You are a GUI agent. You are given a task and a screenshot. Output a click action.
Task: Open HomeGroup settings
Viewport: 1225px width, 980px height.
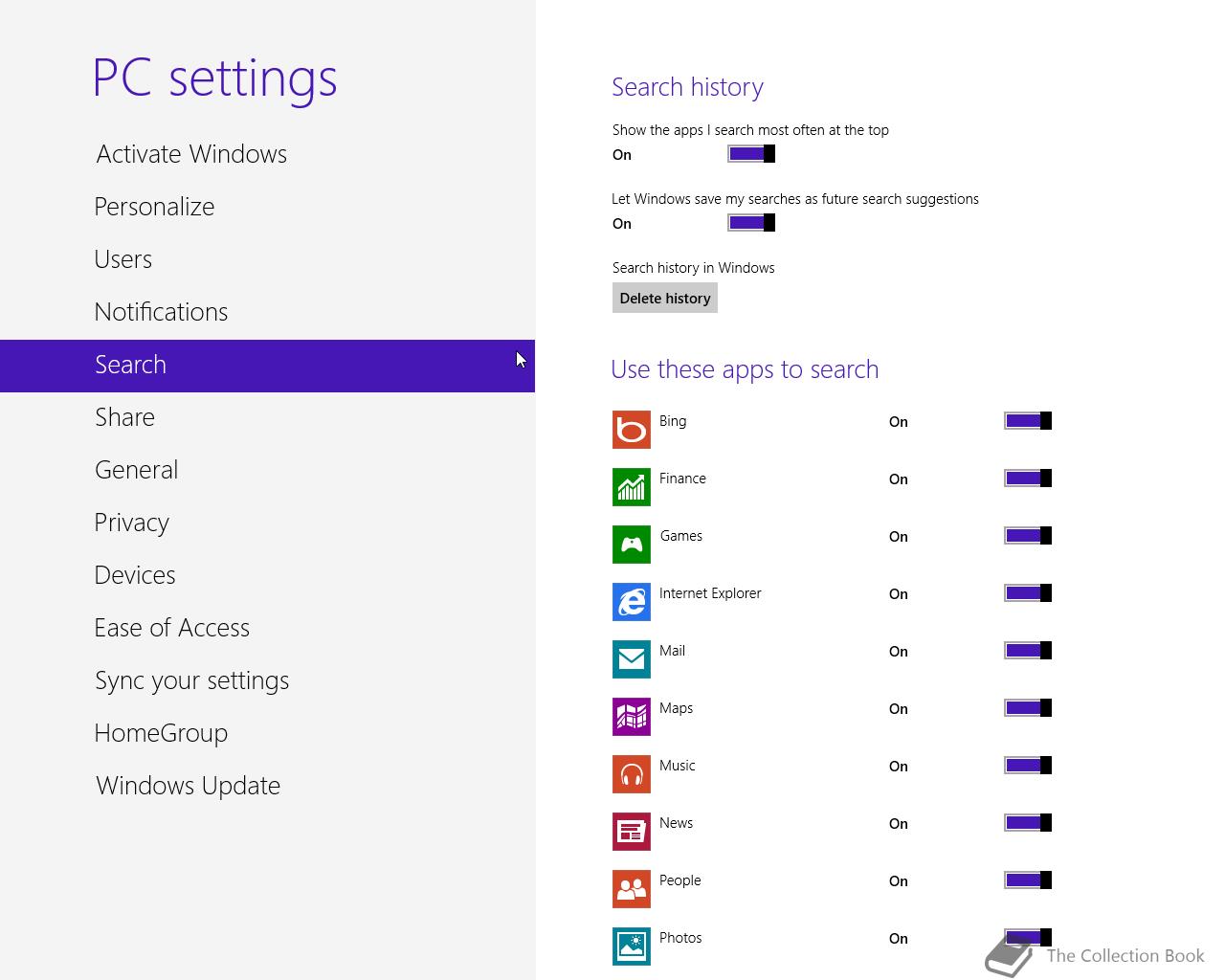click(x=267, y=733)
